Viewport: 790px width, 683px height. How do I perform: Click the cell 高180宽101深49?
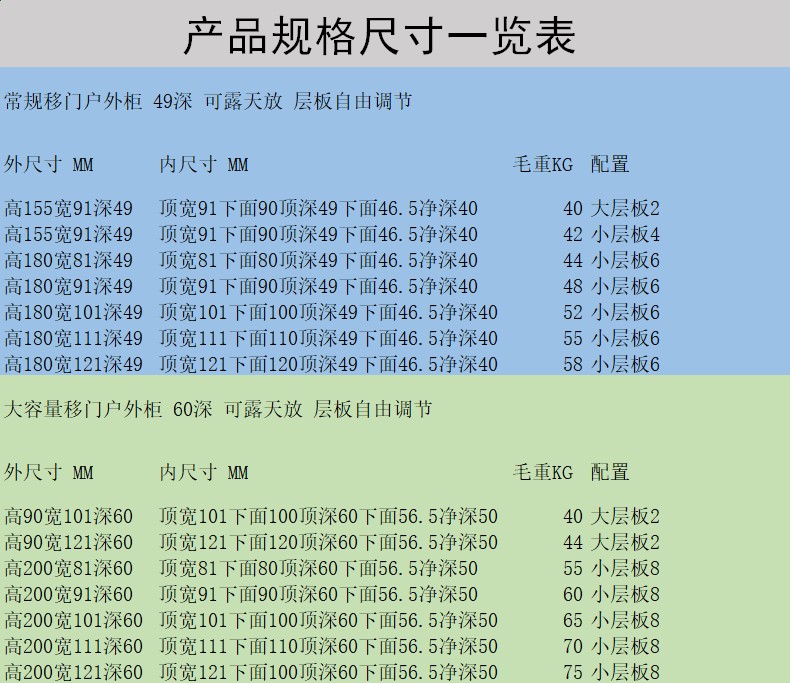click(74, 313)
